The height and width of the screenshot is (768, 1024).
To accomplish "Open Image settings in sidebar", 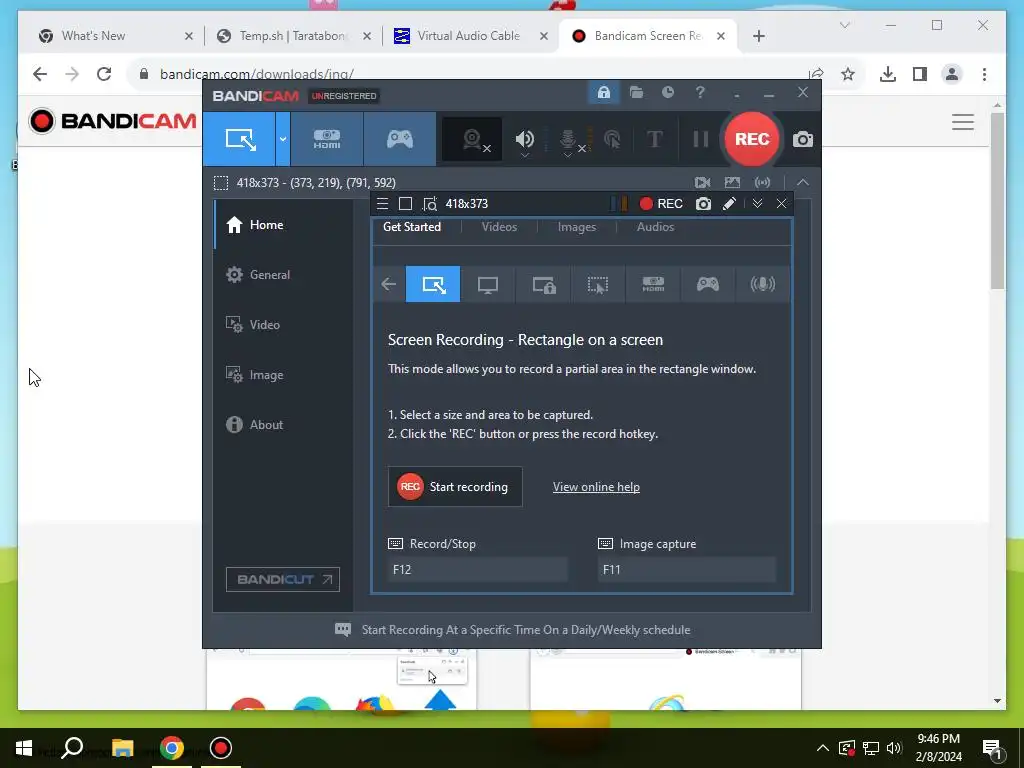I will click(283, 375).
